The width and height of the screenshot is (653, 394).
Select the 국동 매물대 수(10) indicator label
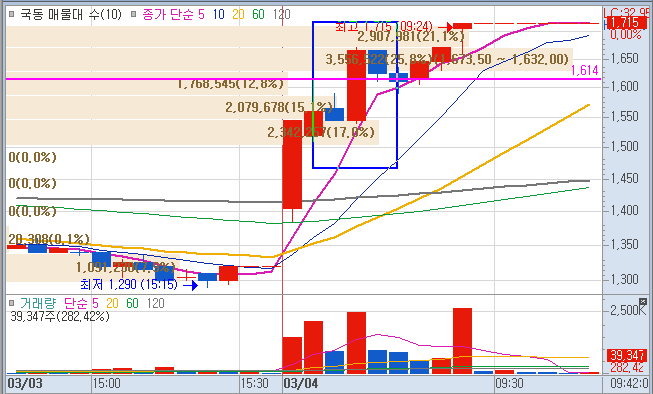pyautogui.click(x=71, y=15)
